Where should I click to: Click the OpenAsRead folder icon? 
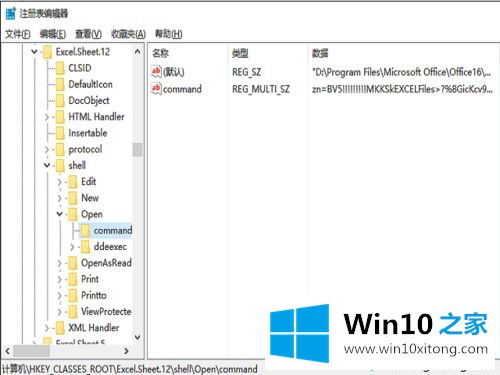pos(73,263)
